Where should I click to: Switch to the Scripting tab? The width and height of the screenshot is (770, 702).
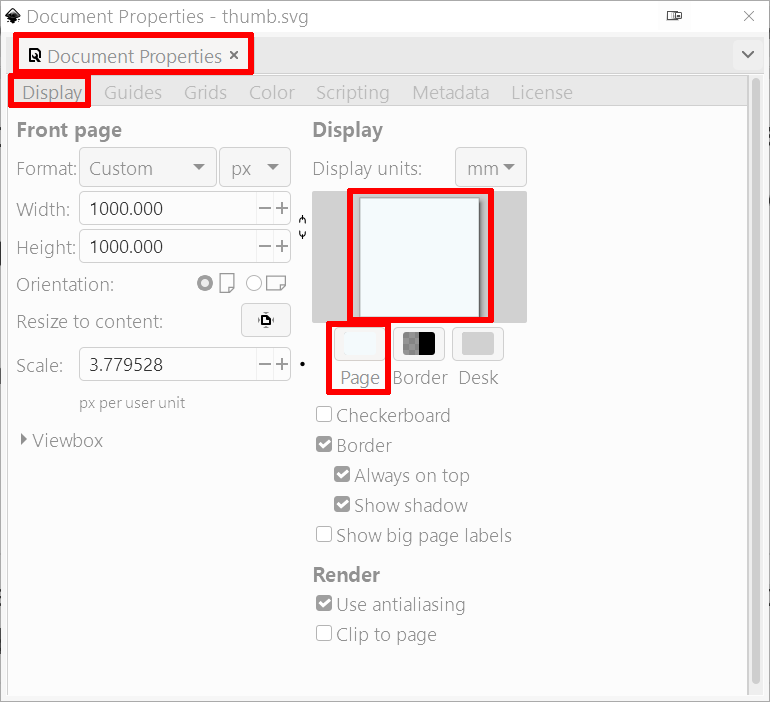(x=353, y=92)
